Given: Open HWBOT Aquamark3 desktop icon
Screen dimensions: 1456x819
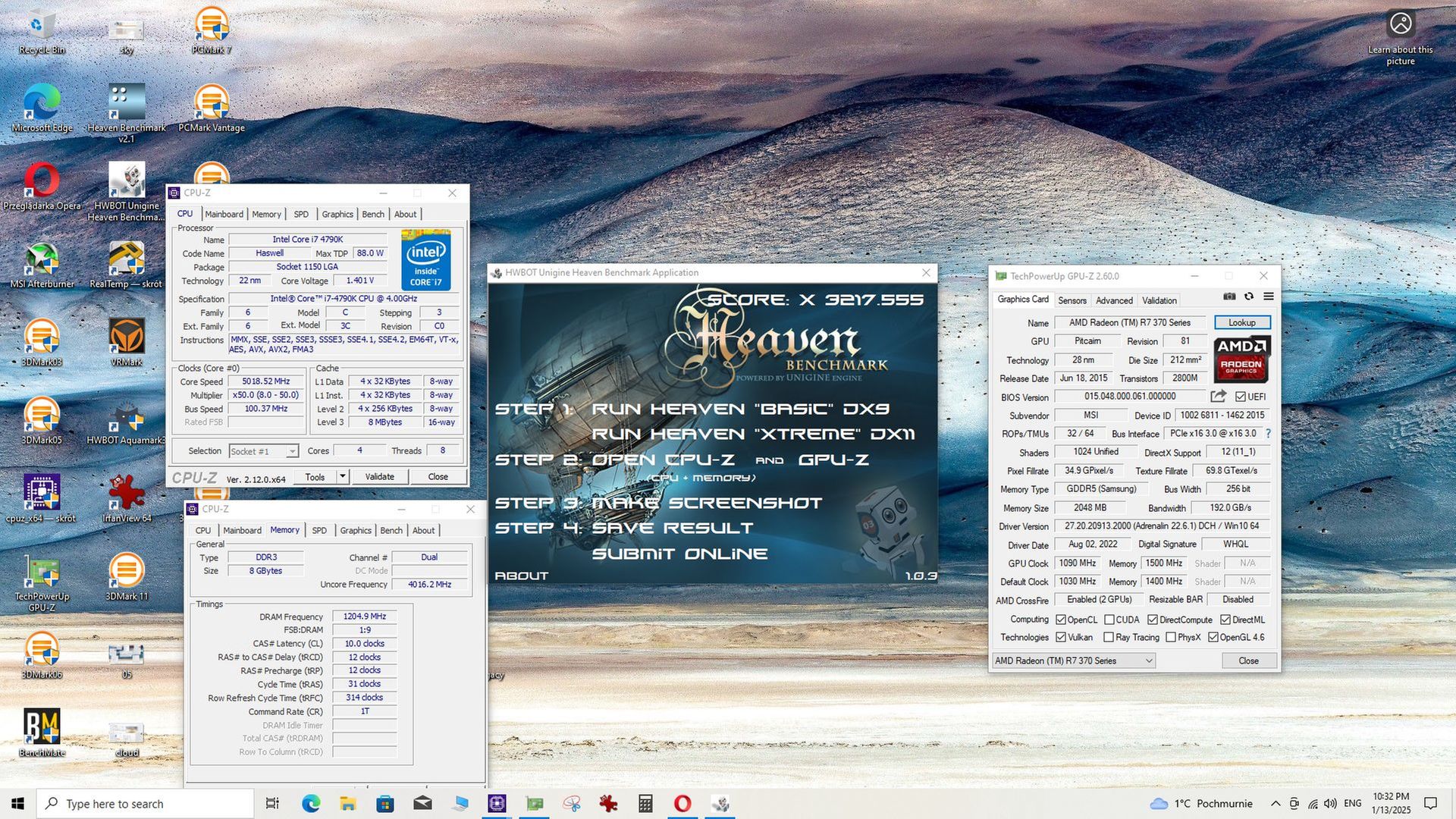Looking at the screenshot, I should tap(127, 421).
